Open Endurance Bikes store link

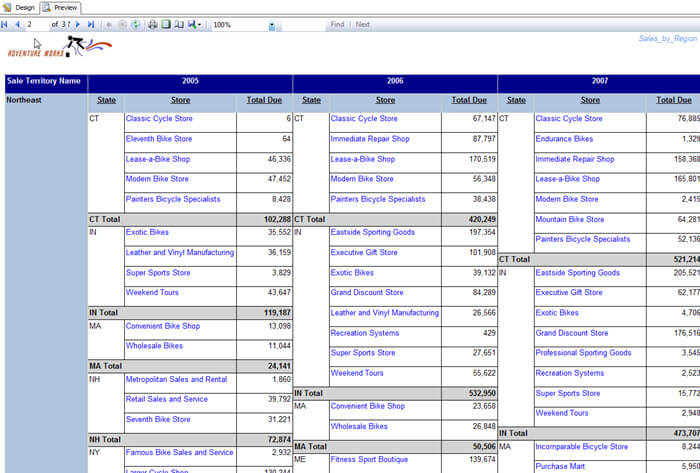564,139
